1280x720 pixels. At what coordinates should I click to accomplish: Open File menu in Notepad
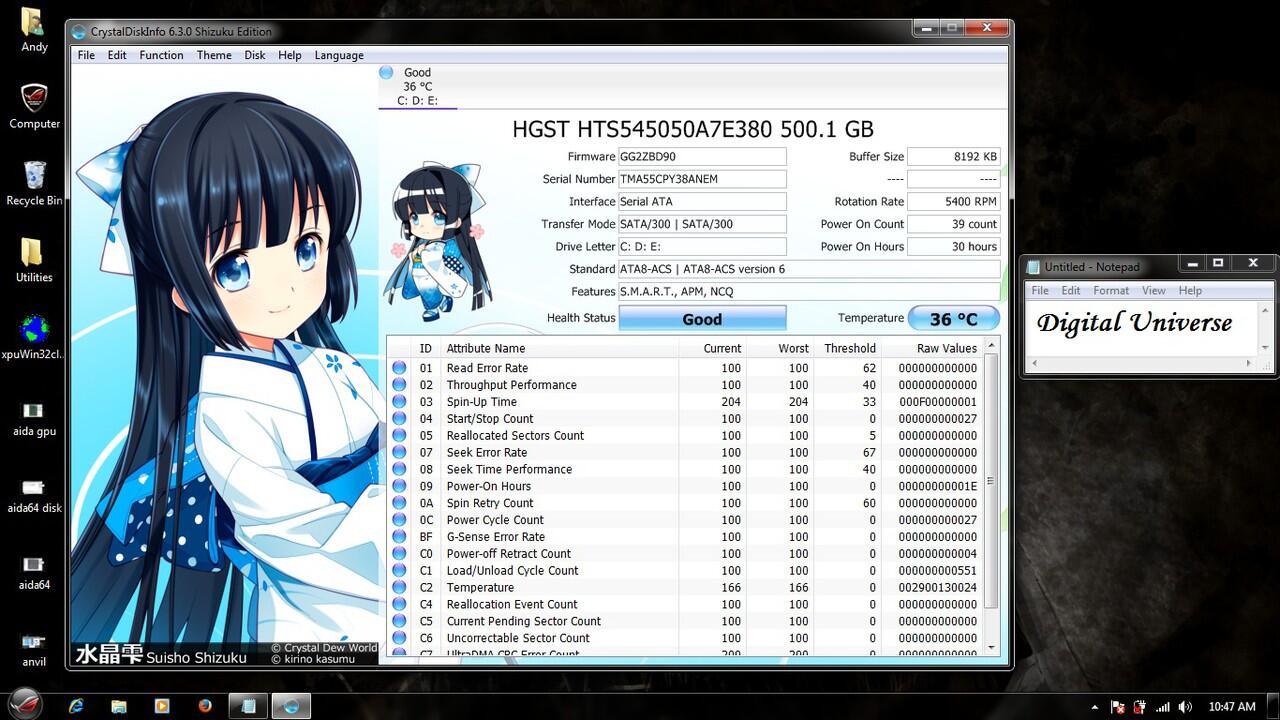coord(1040,290)
